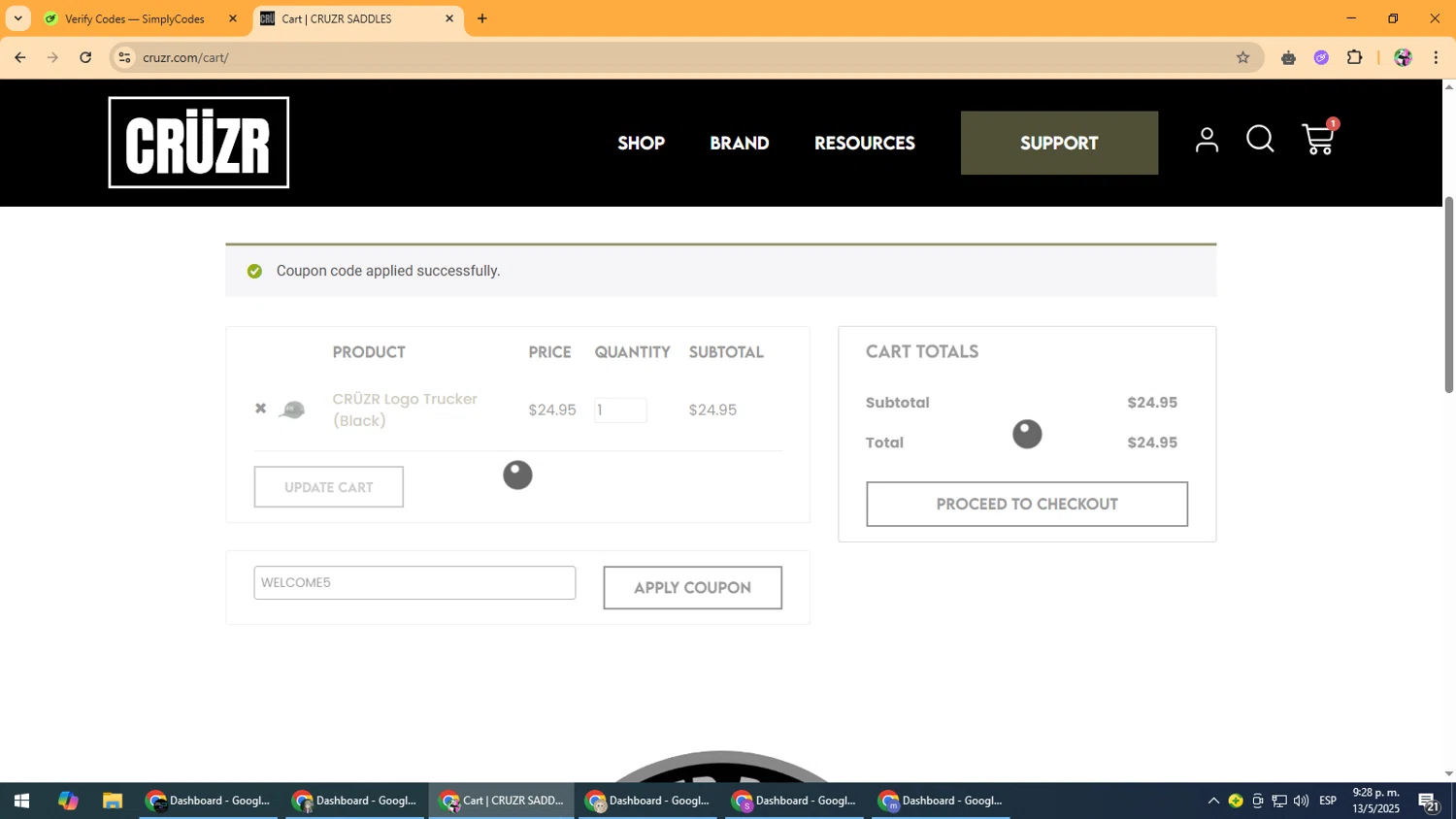The height and width of the screenshot is (819, 1456).
Task: Open the purple extension icon in toolbar
Action: (1321, 57)
